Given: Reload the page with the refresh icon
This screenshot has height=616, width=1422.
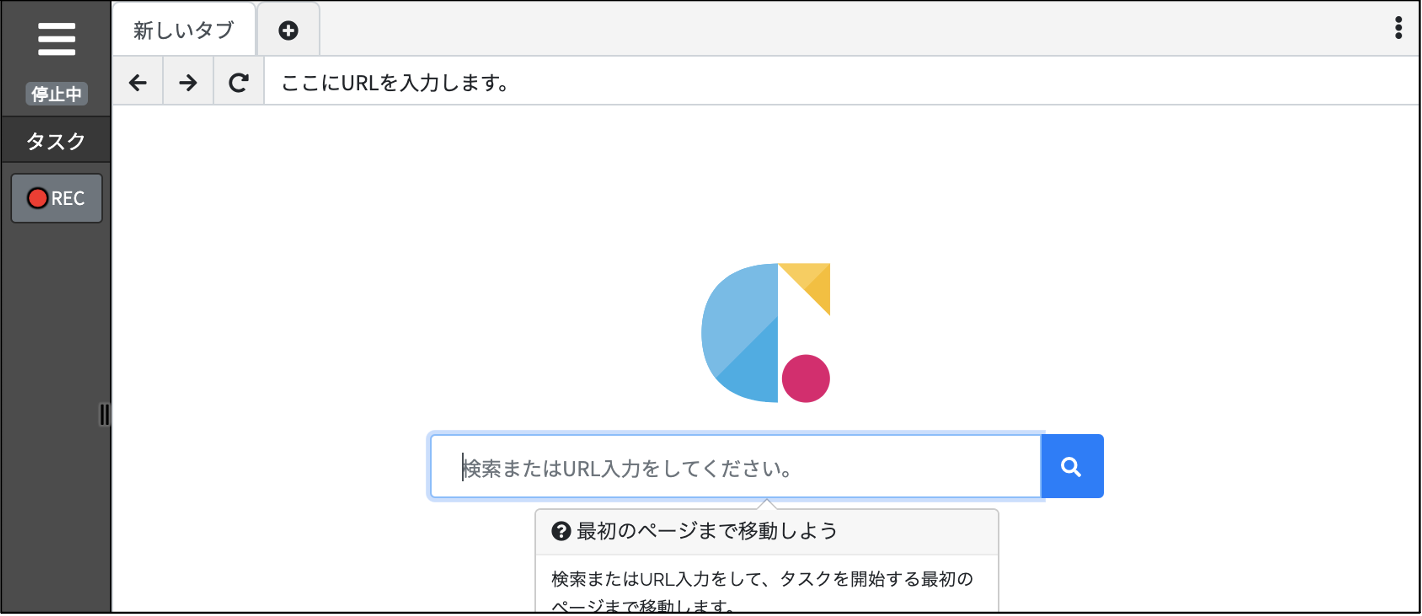Looking at the screenshot, I should click(x=238, y=81).
